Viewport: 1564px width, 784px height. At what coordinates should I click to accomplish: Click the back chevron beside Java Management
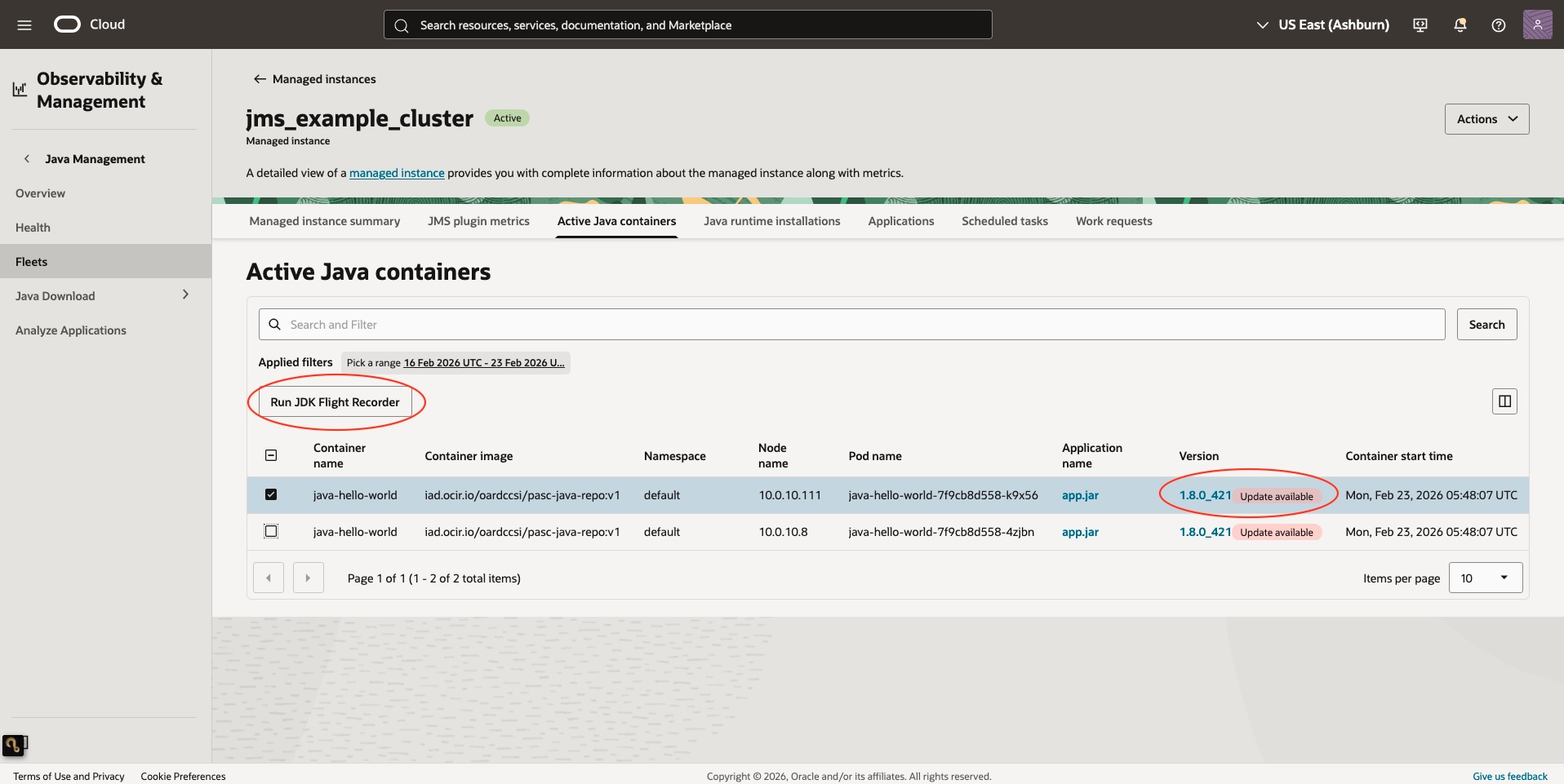click(27, 159)
